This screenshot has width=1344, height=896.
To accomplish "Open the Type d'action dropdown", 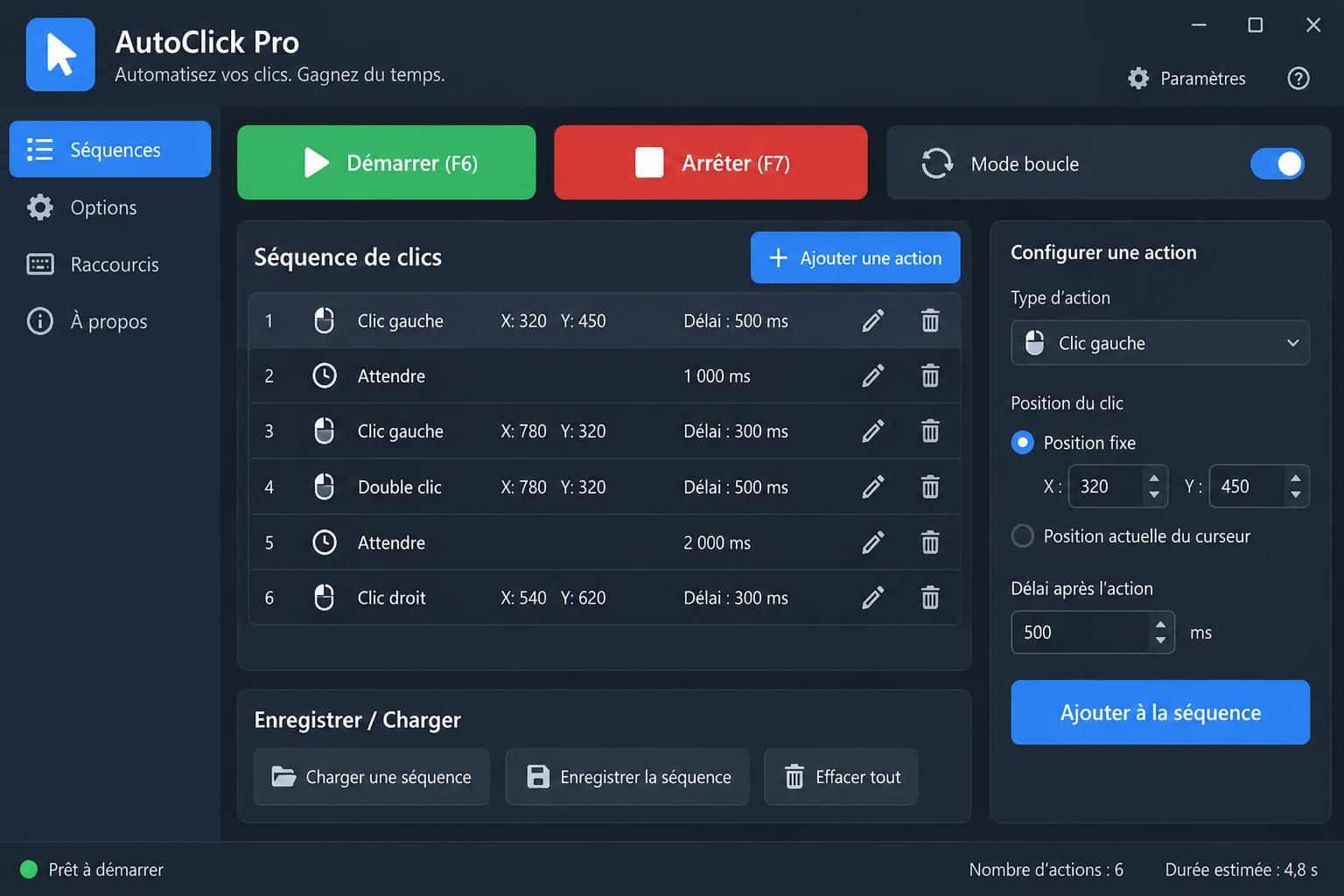I will click(1160, 343).
